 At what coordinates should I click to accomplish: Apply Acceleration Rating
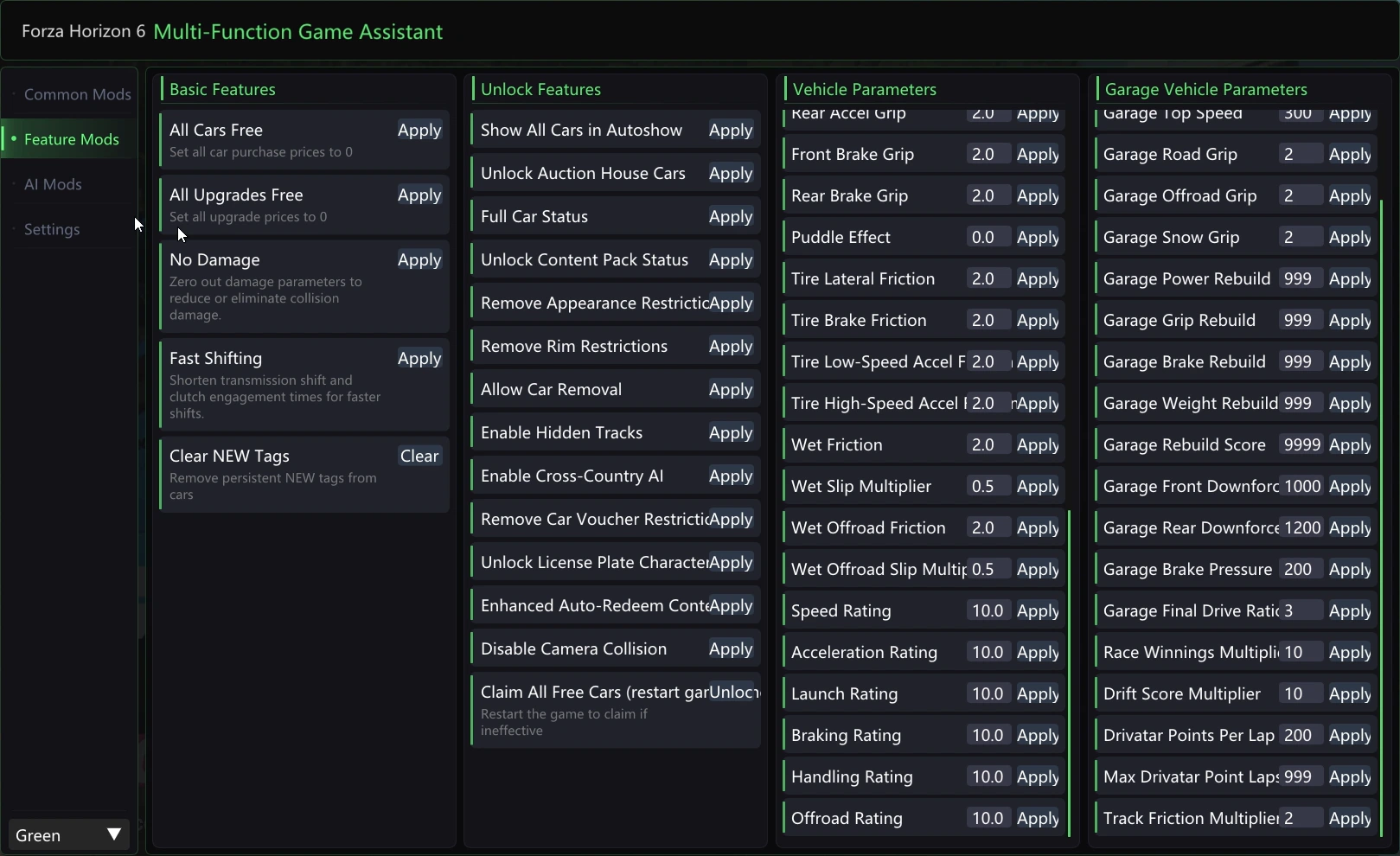pos(1038,652)
